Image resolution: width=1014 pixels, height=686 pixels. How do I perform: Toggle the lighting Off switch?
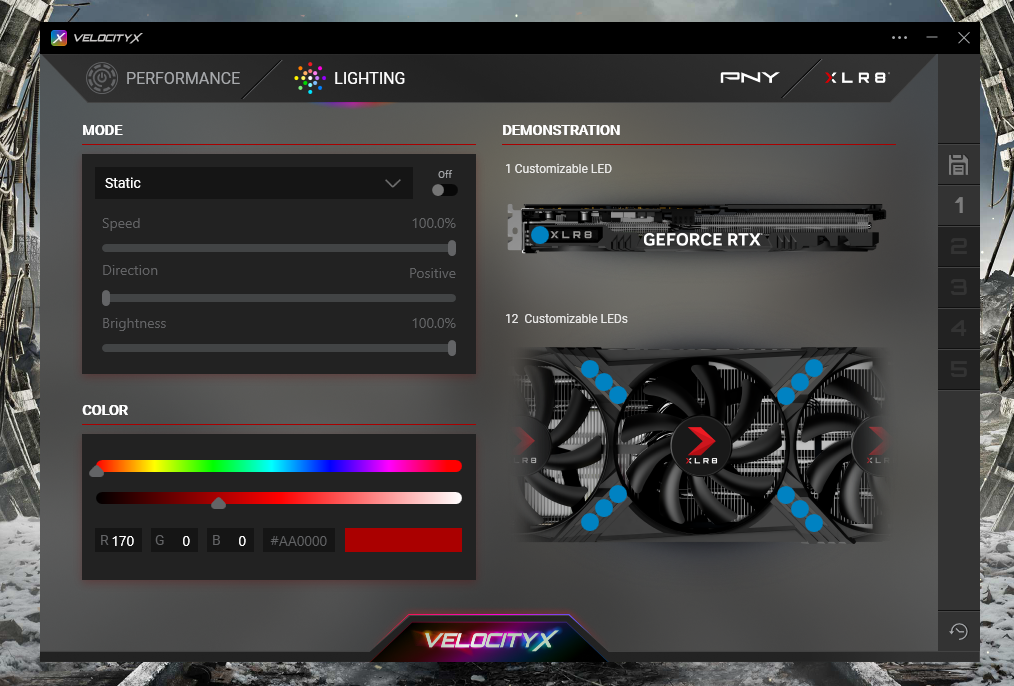click(444, 190)
